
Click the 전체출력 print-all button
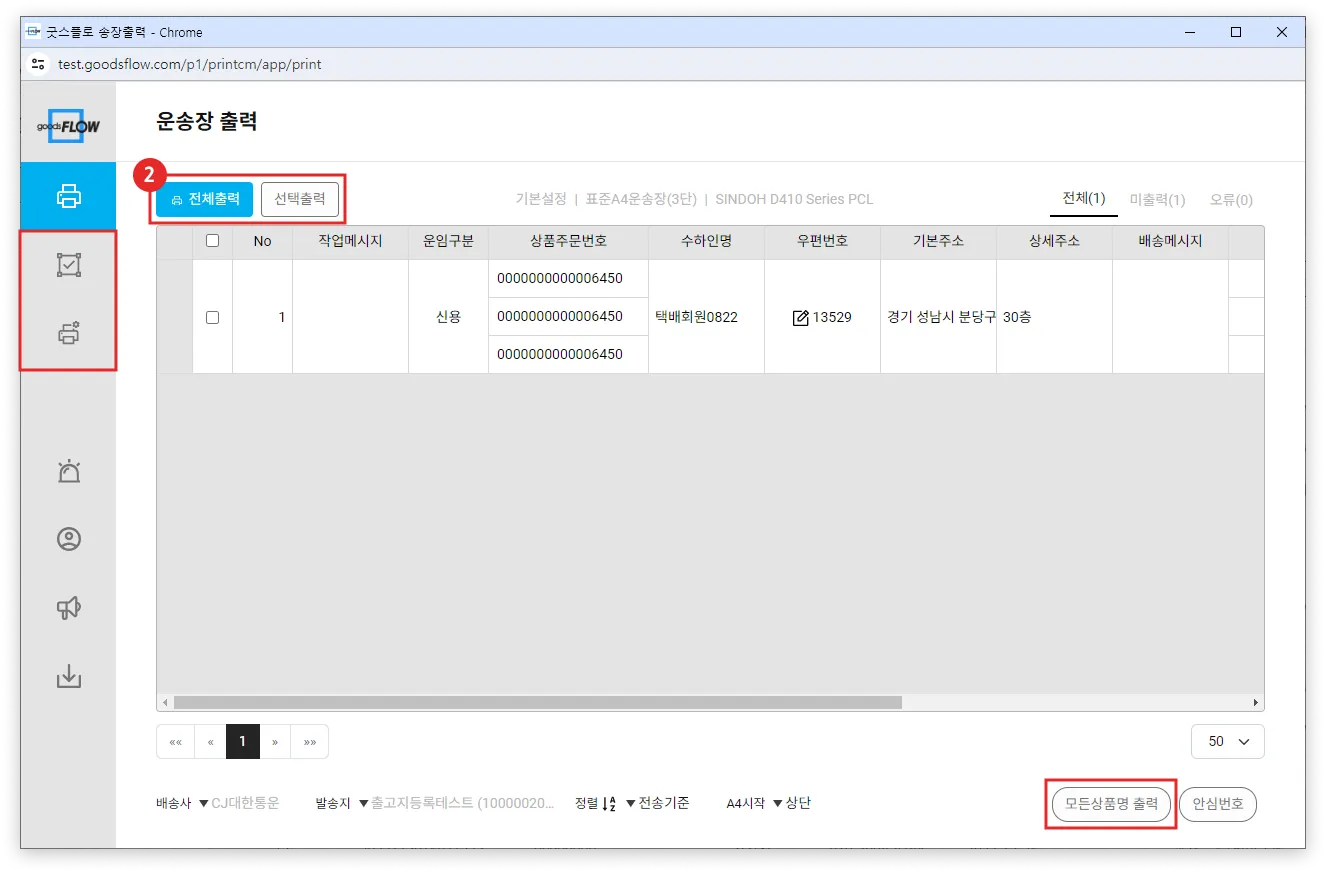click(x=204, y=199)
